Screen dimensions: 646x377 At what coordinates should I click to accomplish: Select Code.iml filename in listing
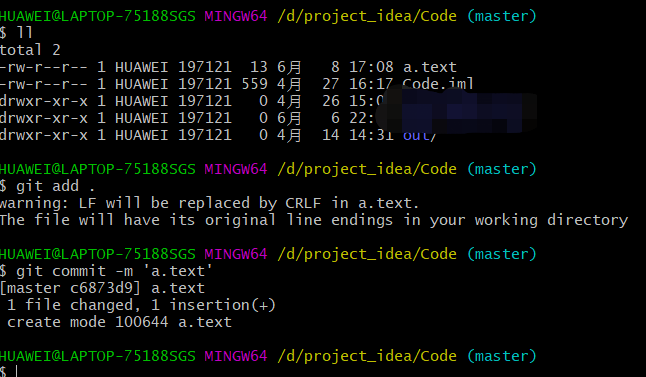[x=438, y=84]
